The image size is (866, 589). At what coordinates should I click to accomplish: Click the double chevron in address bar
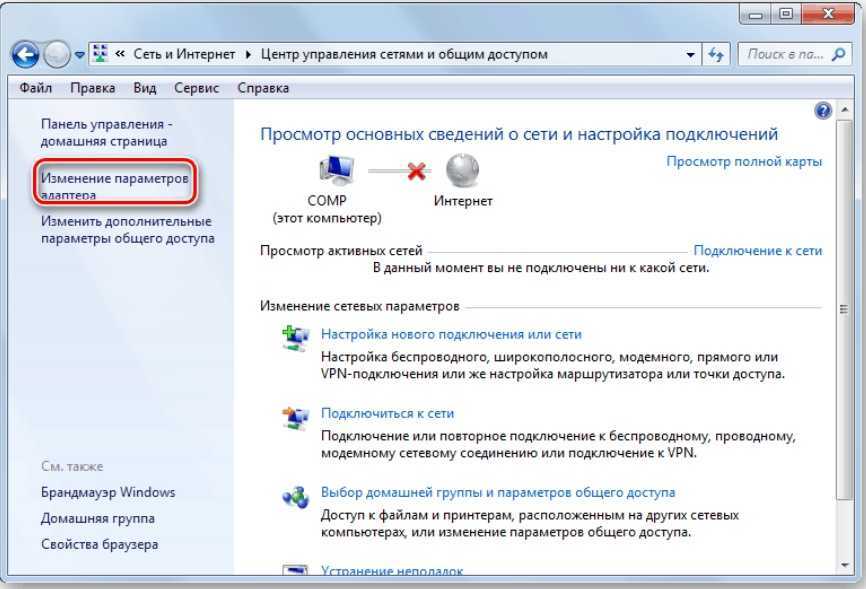pyautogui.click(x=120, y=54)
